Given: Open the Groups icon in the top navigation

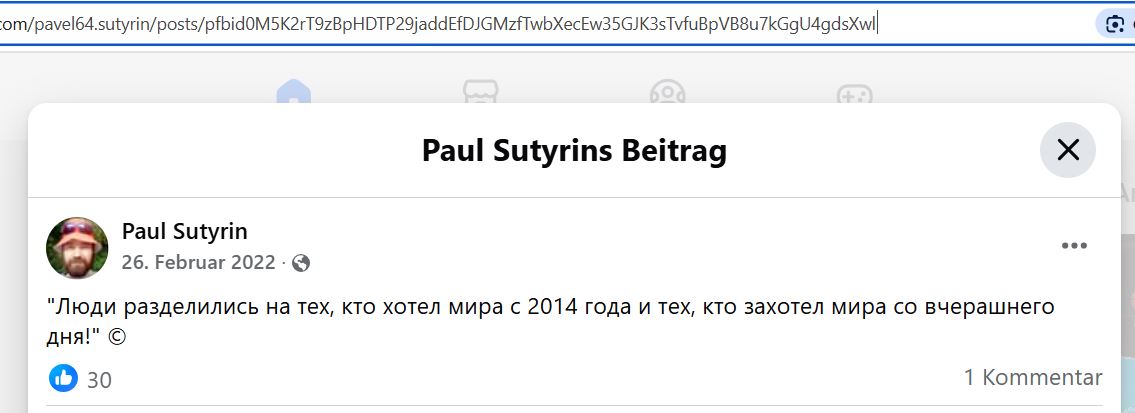Looking at the screenshot, I should [667, 92].
